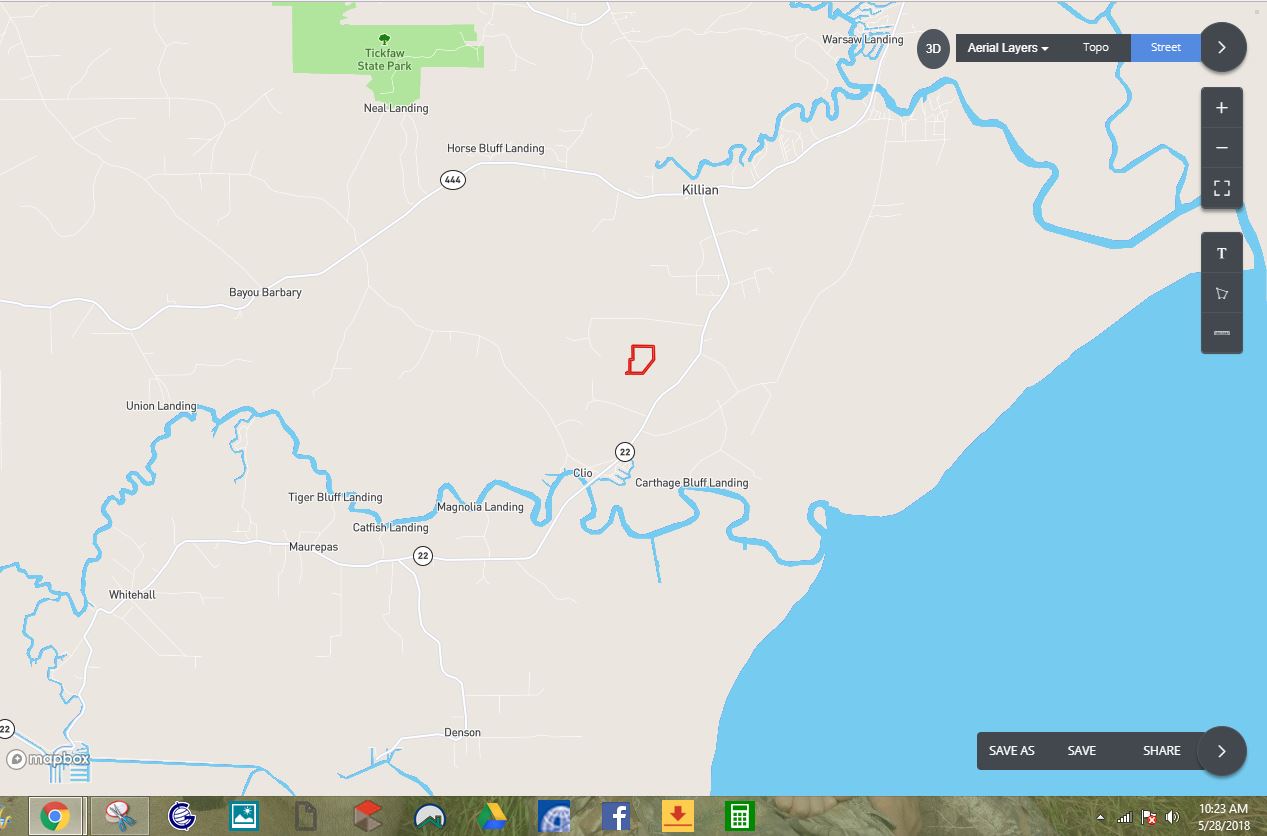
Task: Open the Mapbox logo link
Action: tap(48, 759)
